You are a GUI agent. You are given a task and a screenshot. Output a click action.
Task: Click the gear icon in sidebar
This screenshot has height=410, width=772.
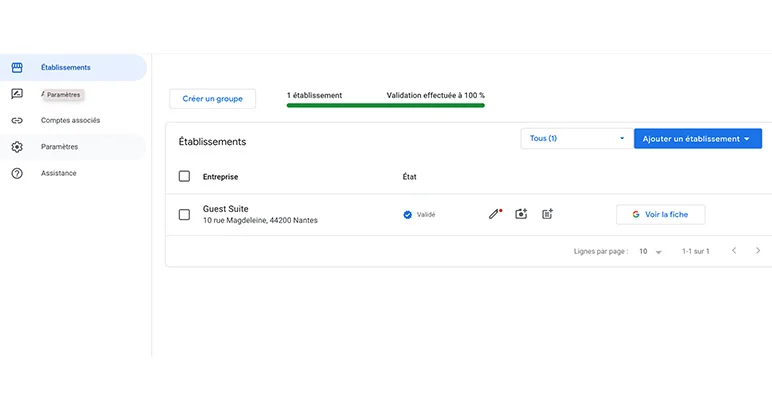click(x=17, y=147)
